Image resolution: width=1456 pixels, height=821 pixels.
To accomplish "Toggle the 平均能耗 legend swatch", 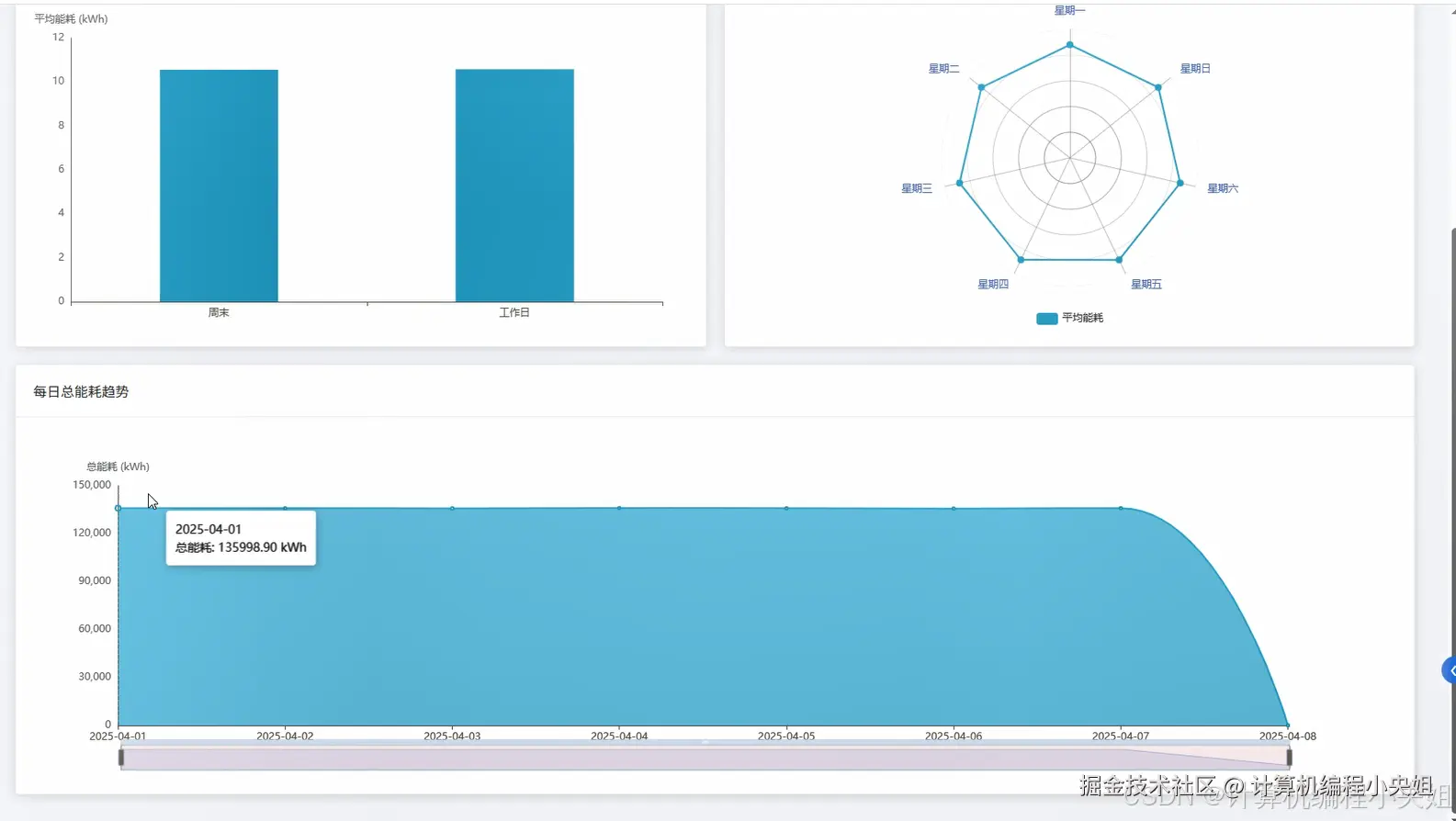I will [x=1046, y=319].
